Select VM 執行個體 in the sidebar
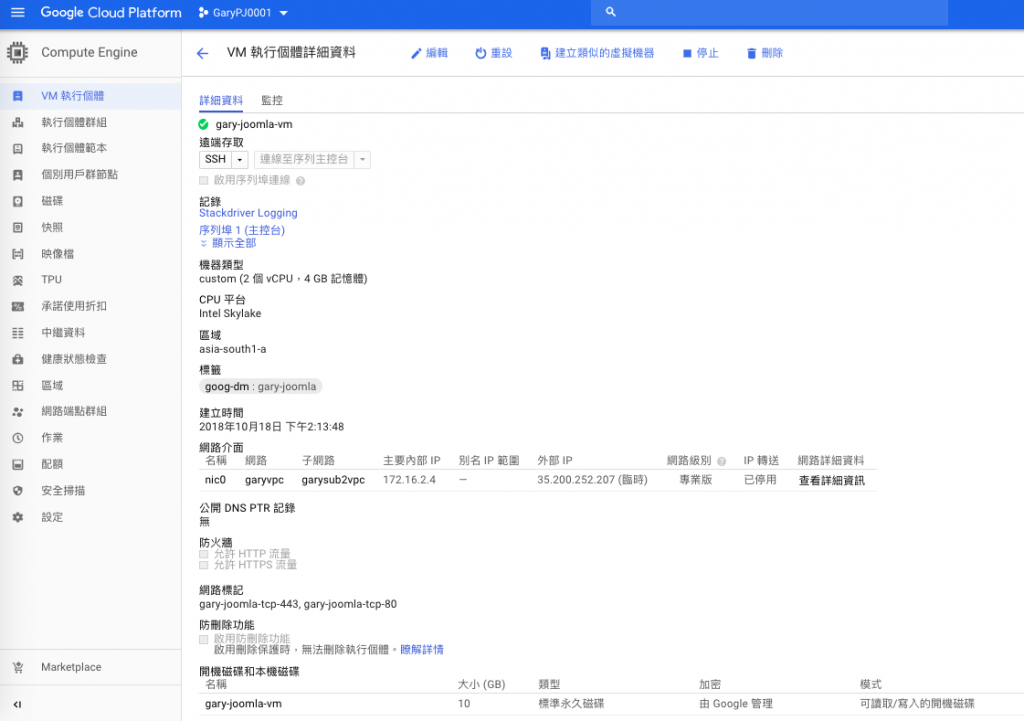 click(91, 96)
